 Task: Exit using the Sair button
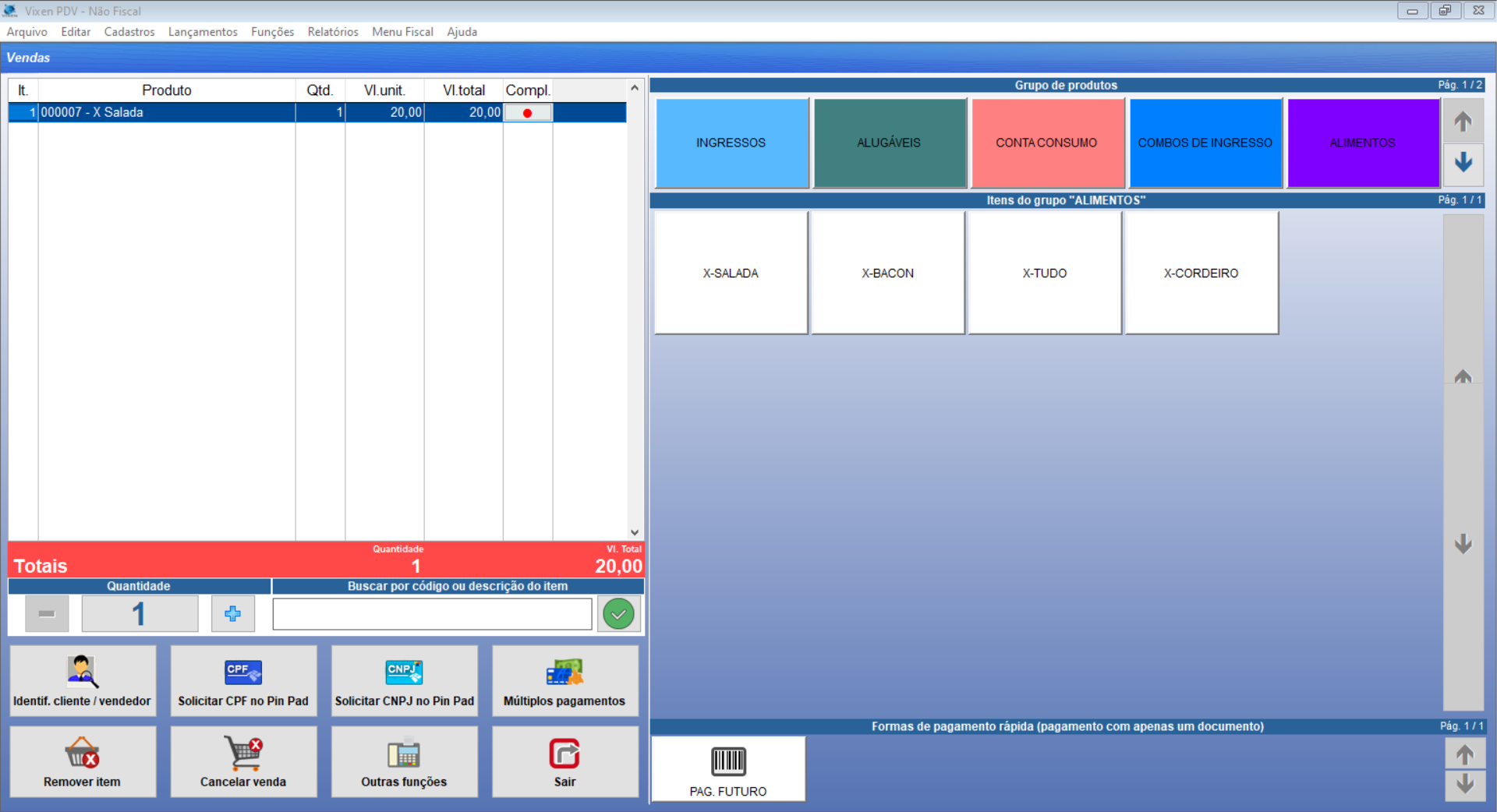click(564, 761)
